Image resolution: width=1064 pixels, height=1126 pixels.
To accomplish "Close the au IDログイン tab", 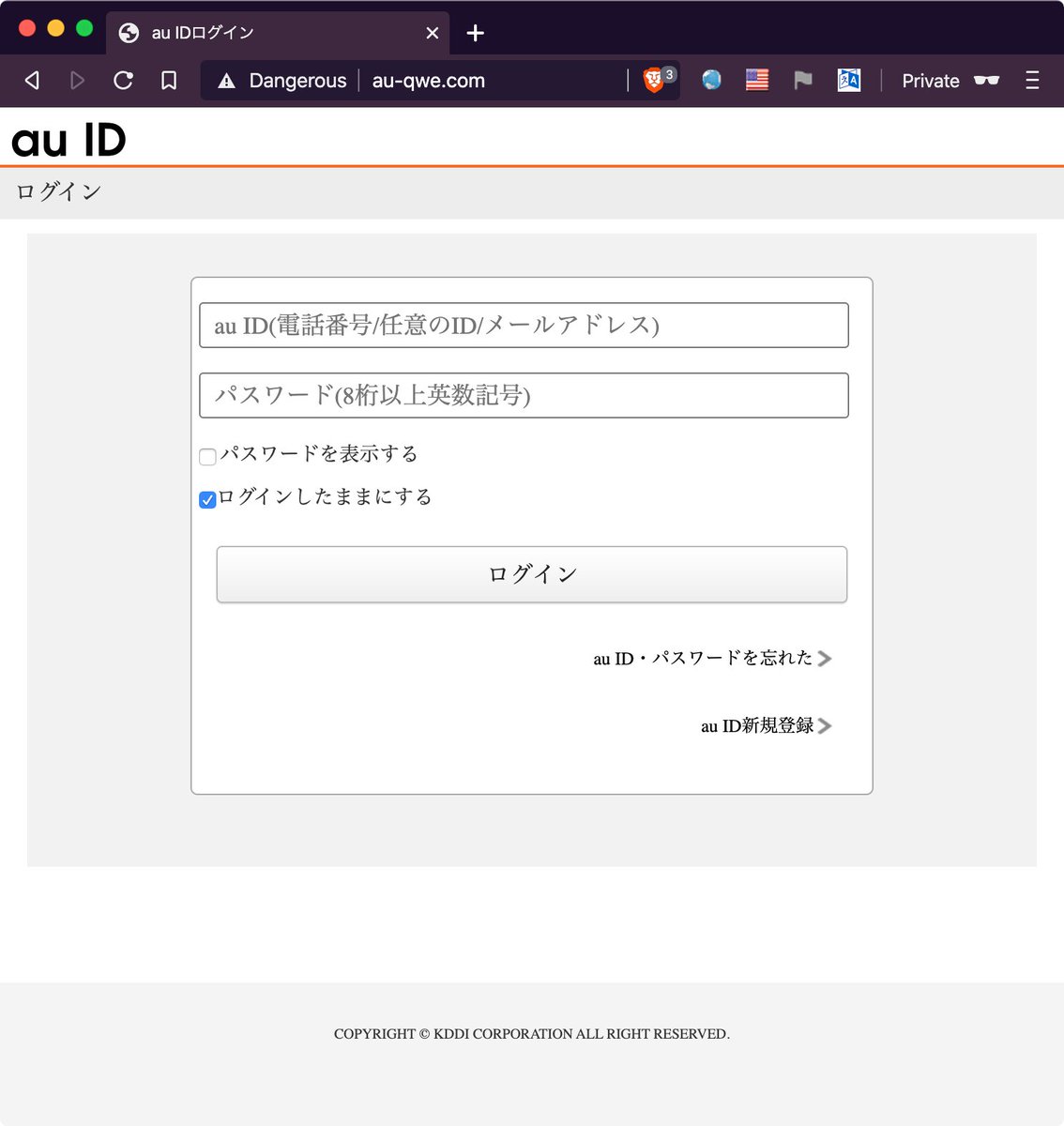I will [x=433, y=33].
